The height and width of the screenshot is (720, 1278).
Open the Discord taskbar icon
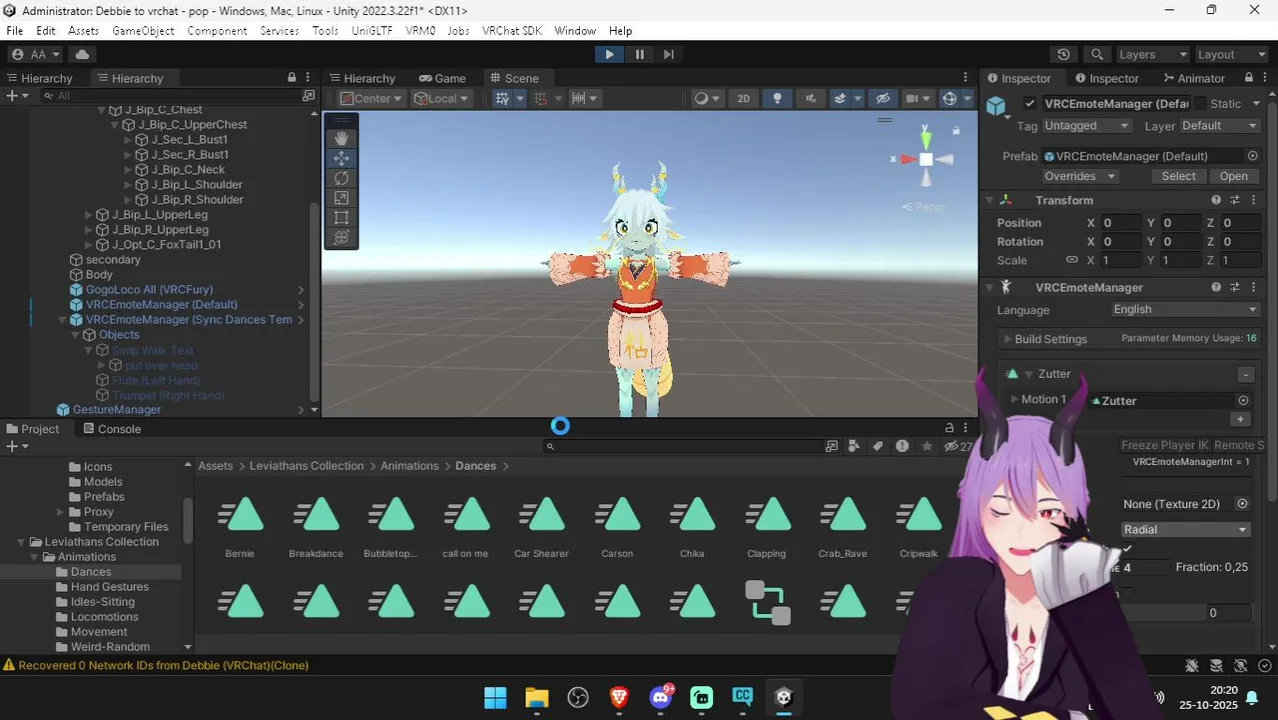click(x=660, y=697)
